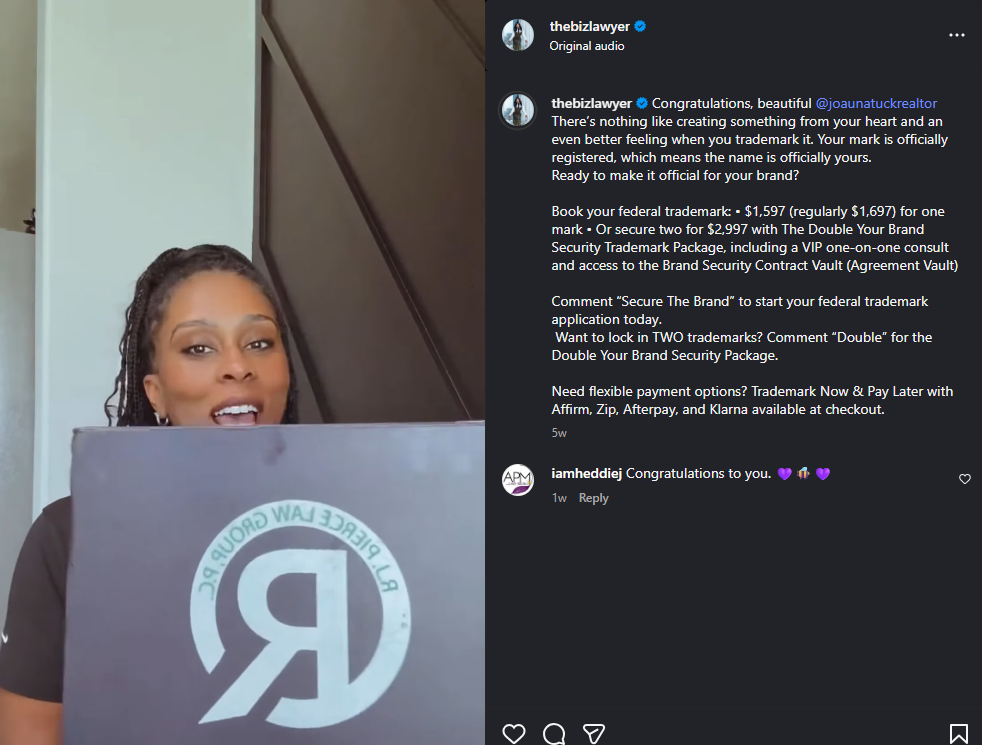Image resolution: width=982 pixels, height=745 pixels.
Task: Click thebizlawyer username in post header
Action: pos(589,26)
